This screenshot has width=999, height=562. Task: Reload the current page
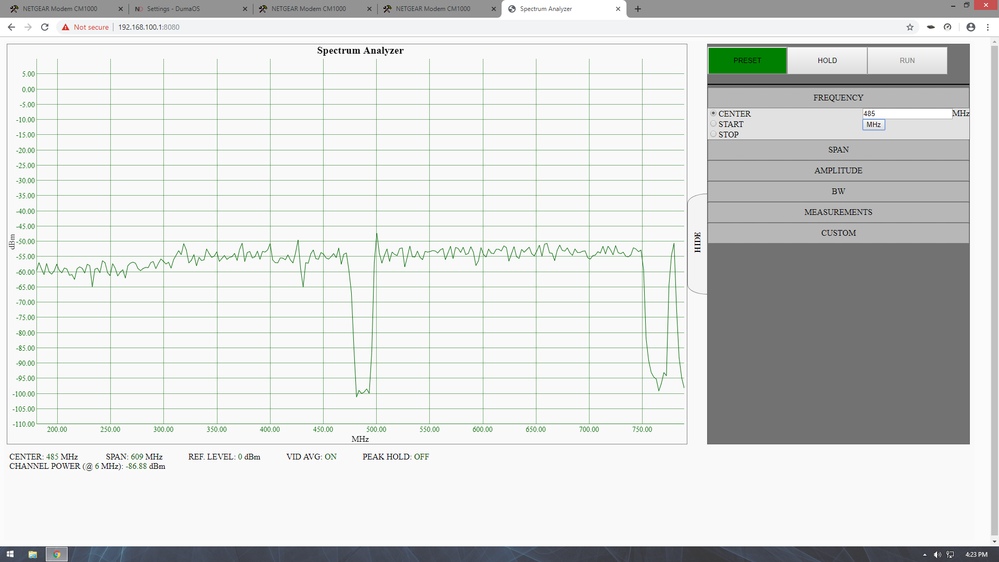(x=45, y=27)
